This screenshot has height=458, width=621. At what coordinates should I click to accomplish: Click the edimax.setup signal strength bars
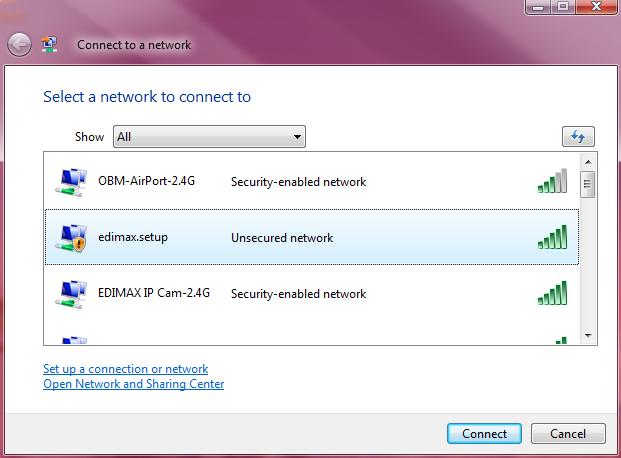click(552, 237)
